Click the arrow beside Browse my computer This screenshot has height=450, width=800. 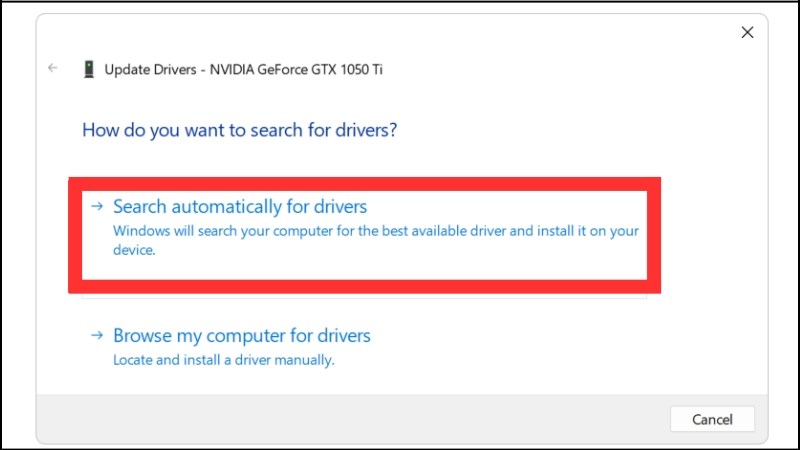tap(97, 336)
